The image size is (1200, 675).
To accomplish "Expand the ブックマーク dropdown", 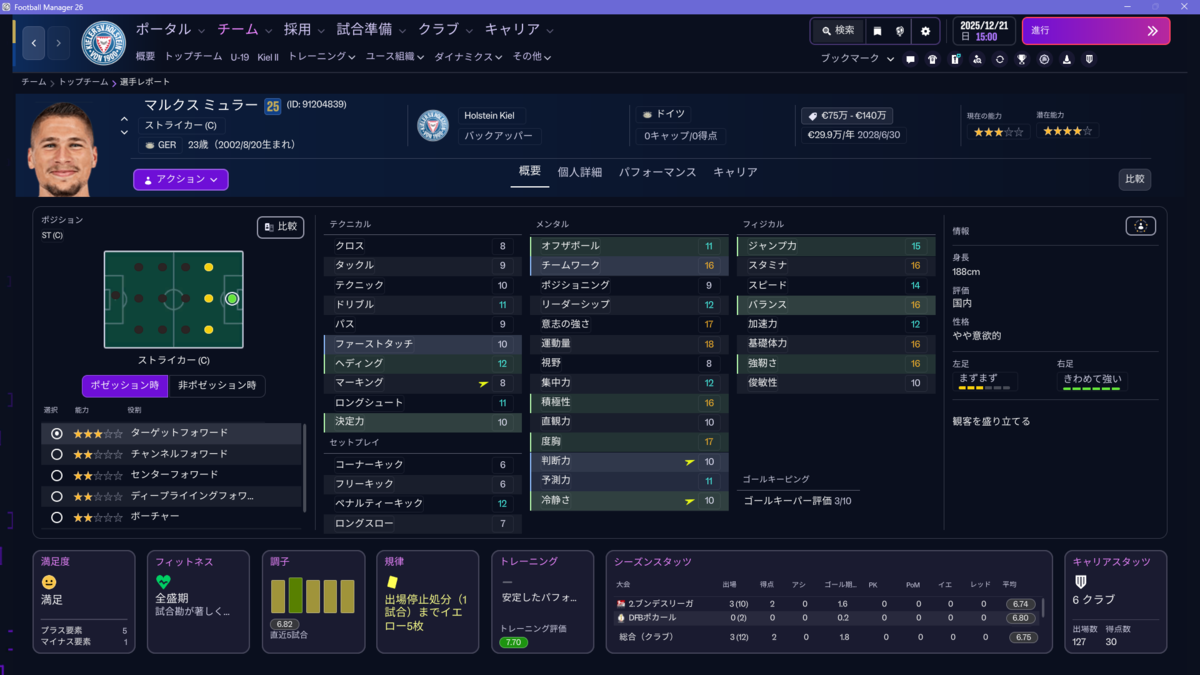I will point(857,59).
